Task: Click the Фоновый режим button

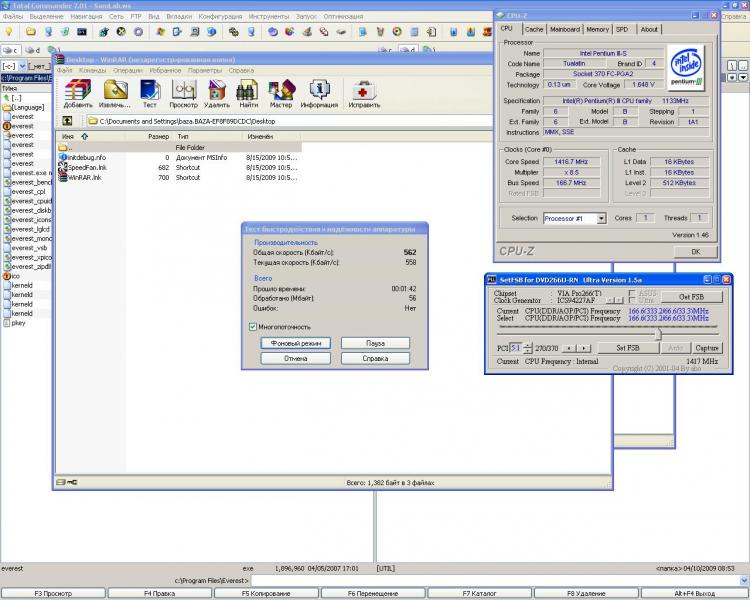Action: 296,343
